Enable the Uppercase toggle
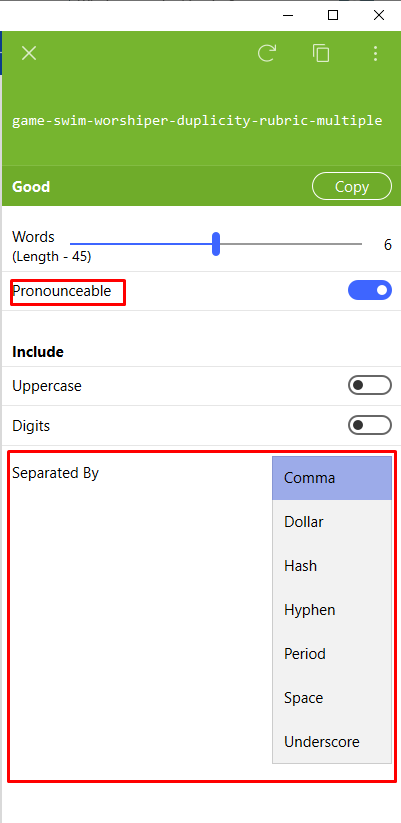Screen dimensions: 401x823 click(370, 386)
